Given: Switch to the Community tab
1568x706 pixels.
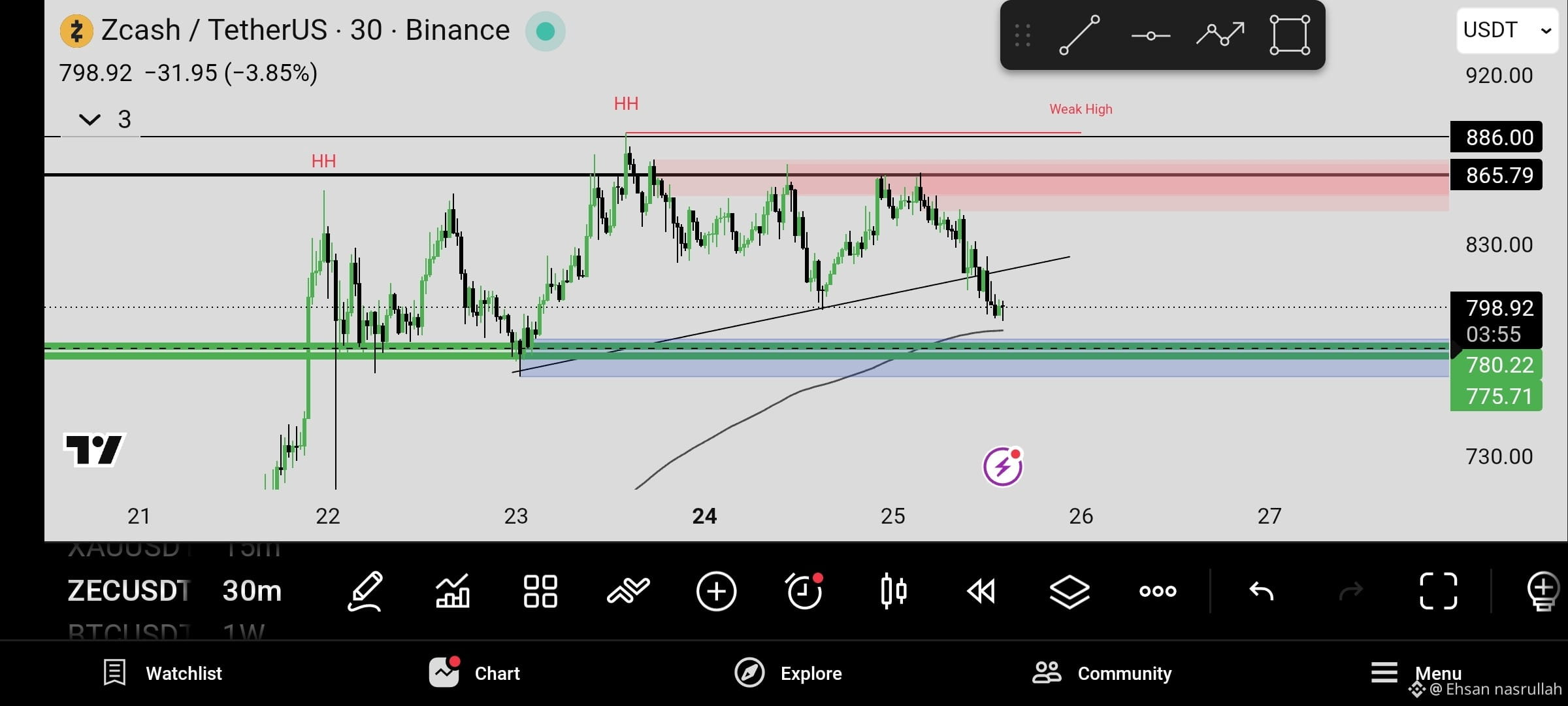Looking at the screenshot, I should pos(1102,673).
